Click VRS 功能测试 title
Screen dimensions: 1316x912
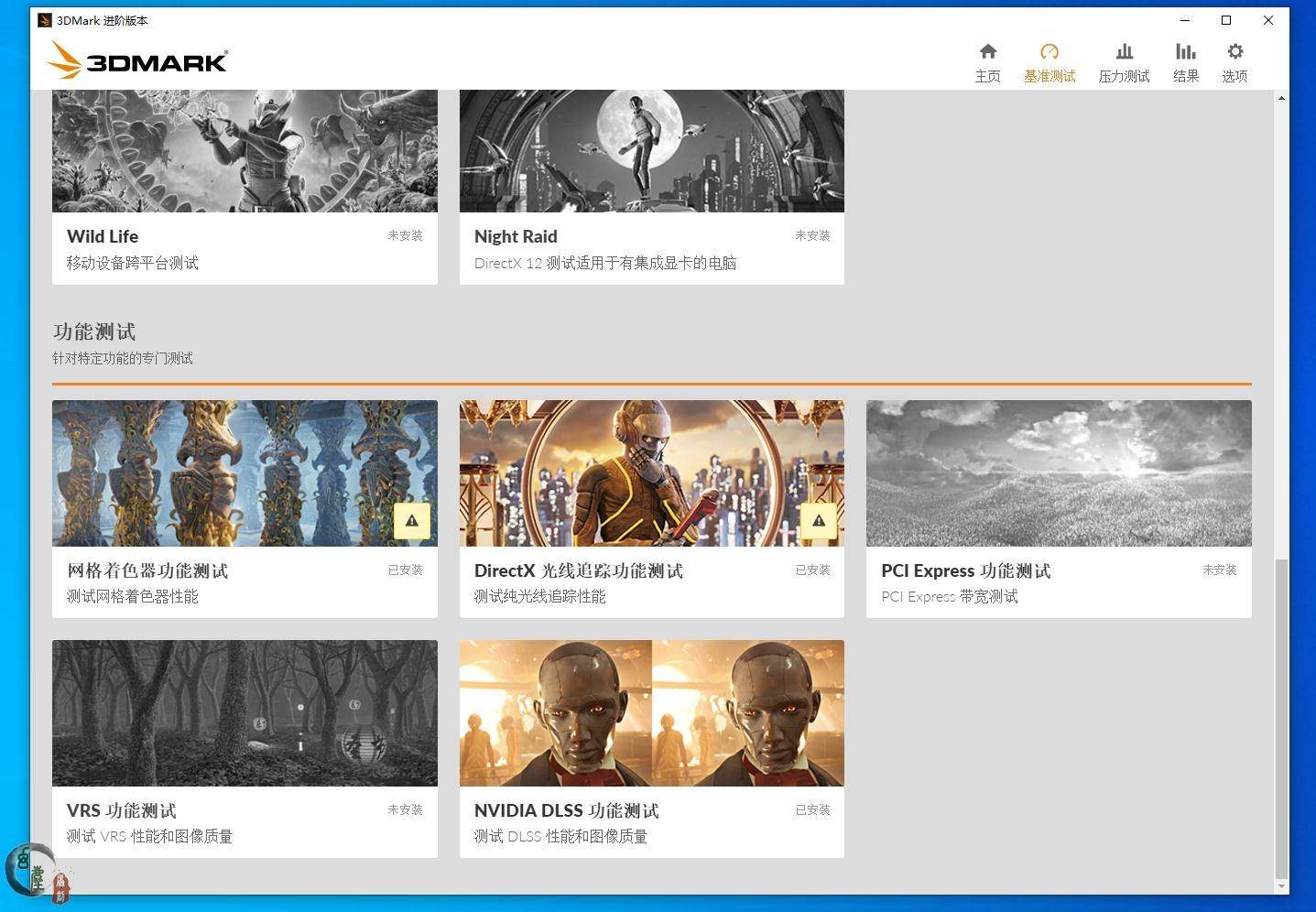[122, 810]
